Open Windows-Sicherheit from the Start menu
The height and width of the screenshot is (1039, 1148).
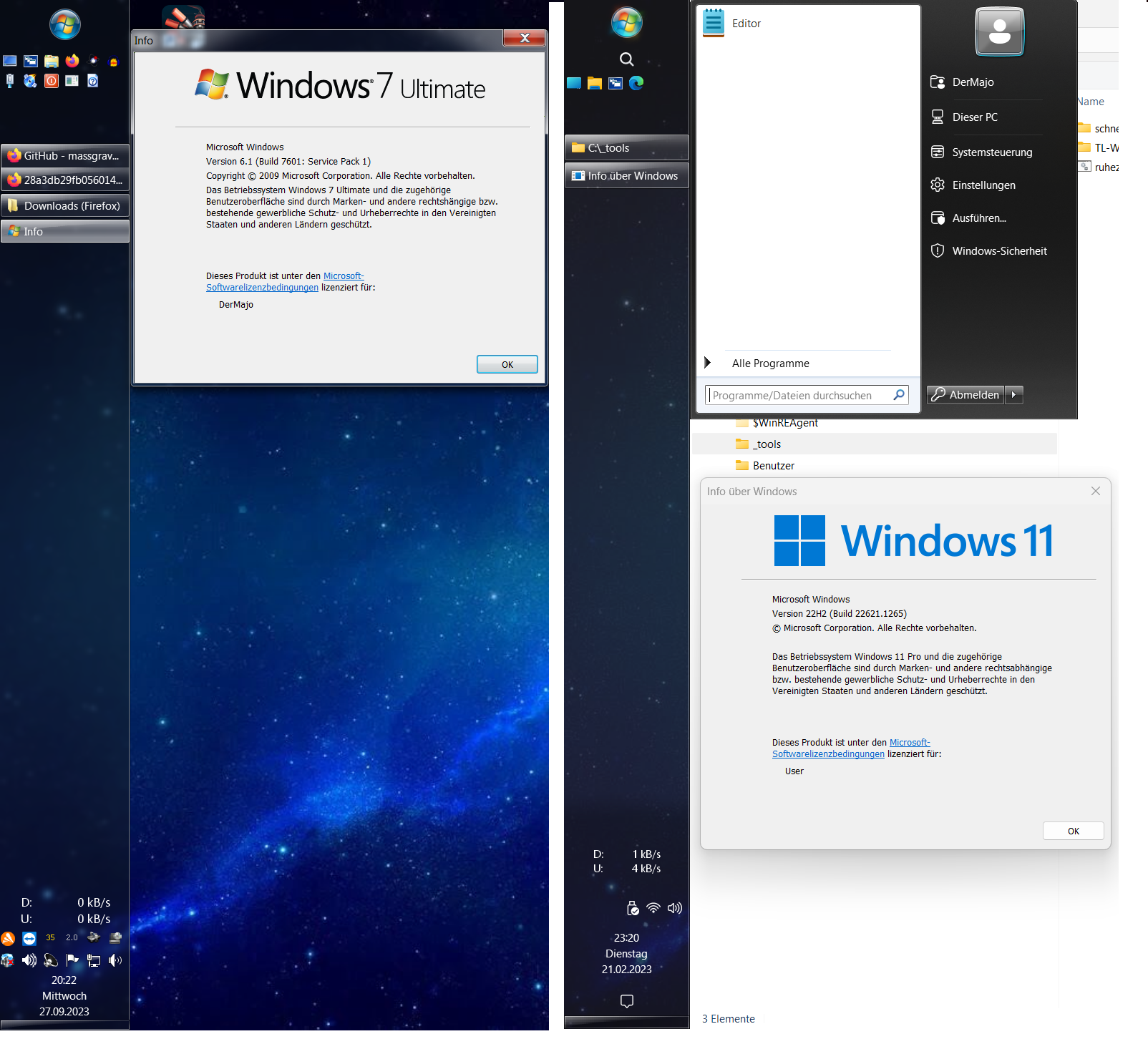point(998,250)
